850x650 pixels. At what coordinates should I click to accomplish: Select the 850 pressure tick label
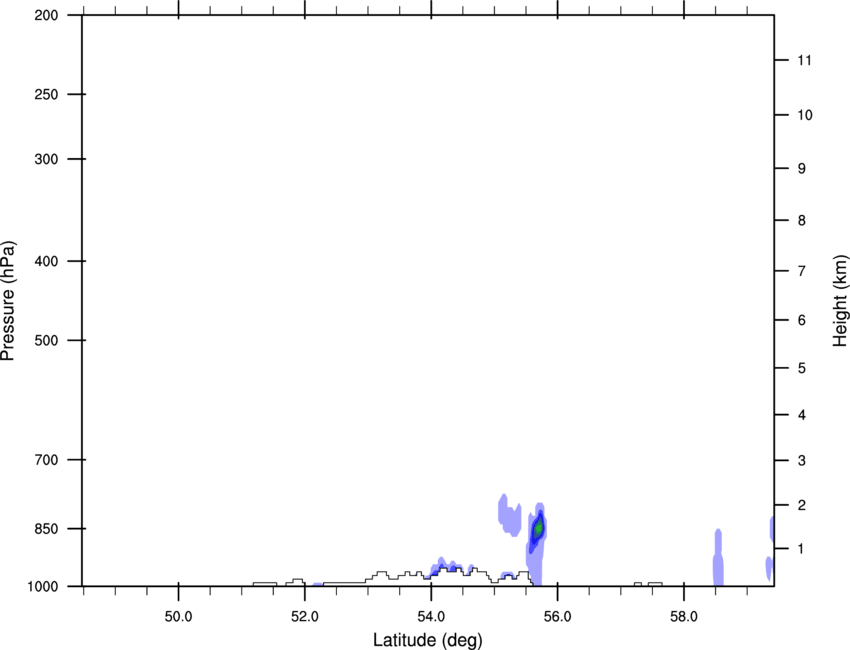[46, 529]
